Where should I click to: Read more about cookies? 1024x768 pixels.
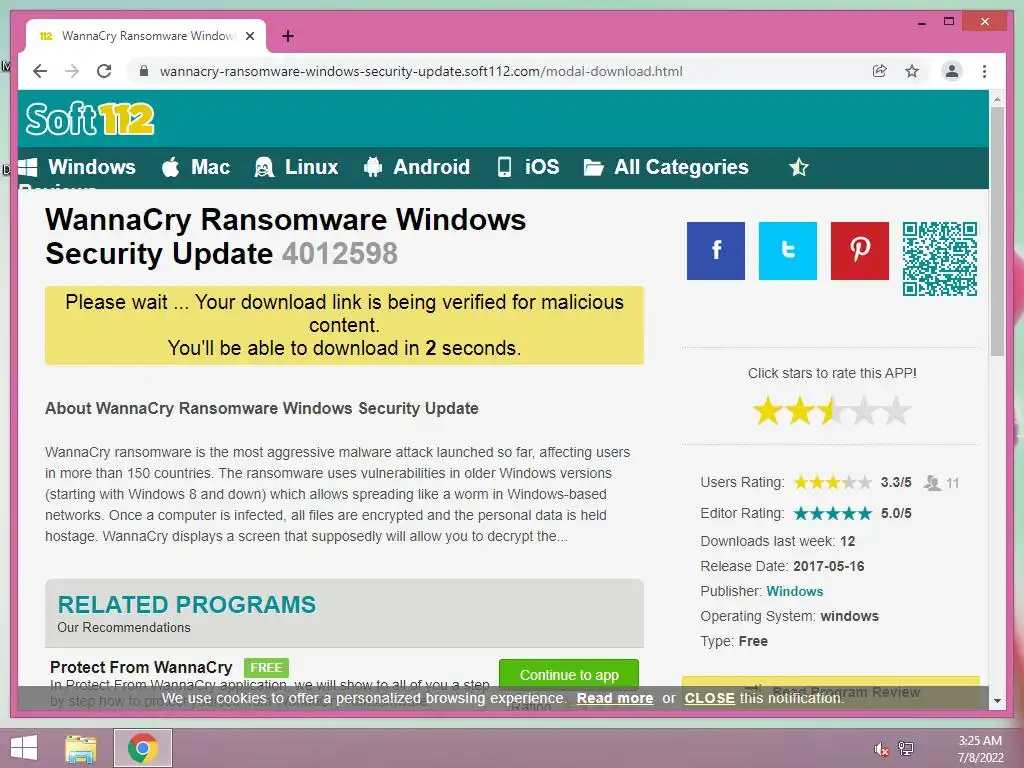click(615, 698)
